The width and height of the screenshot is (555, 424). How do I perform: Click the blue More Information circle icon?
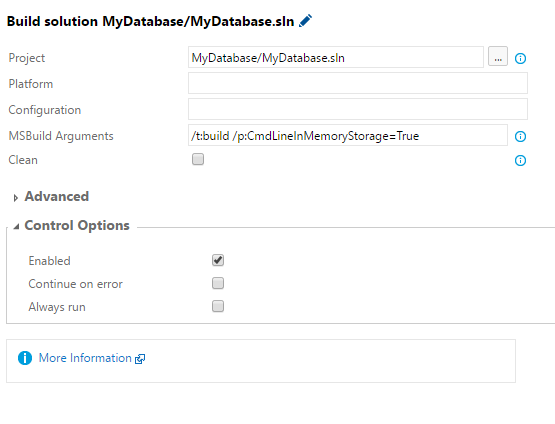(25, 358)
